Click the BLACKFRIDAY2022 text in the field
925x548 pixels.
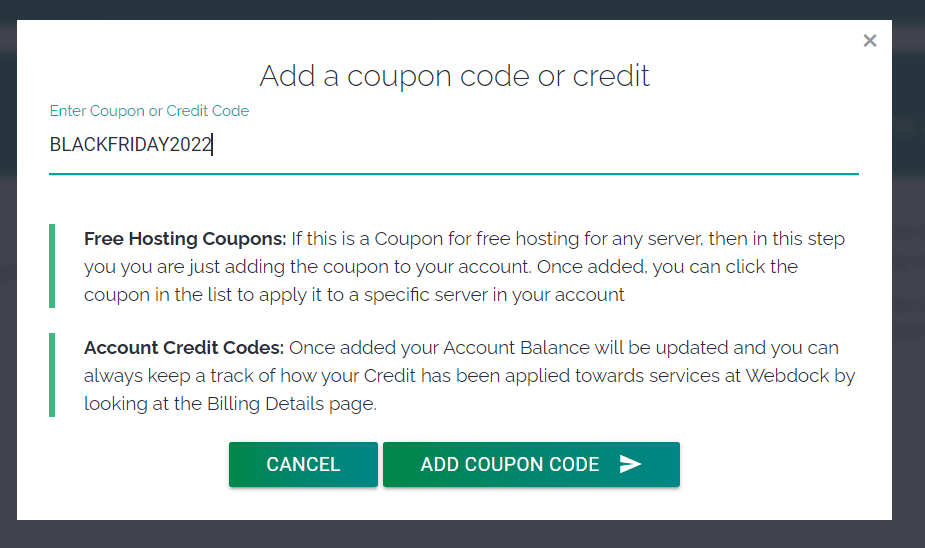pyautogui.click(x=130, y=145)
